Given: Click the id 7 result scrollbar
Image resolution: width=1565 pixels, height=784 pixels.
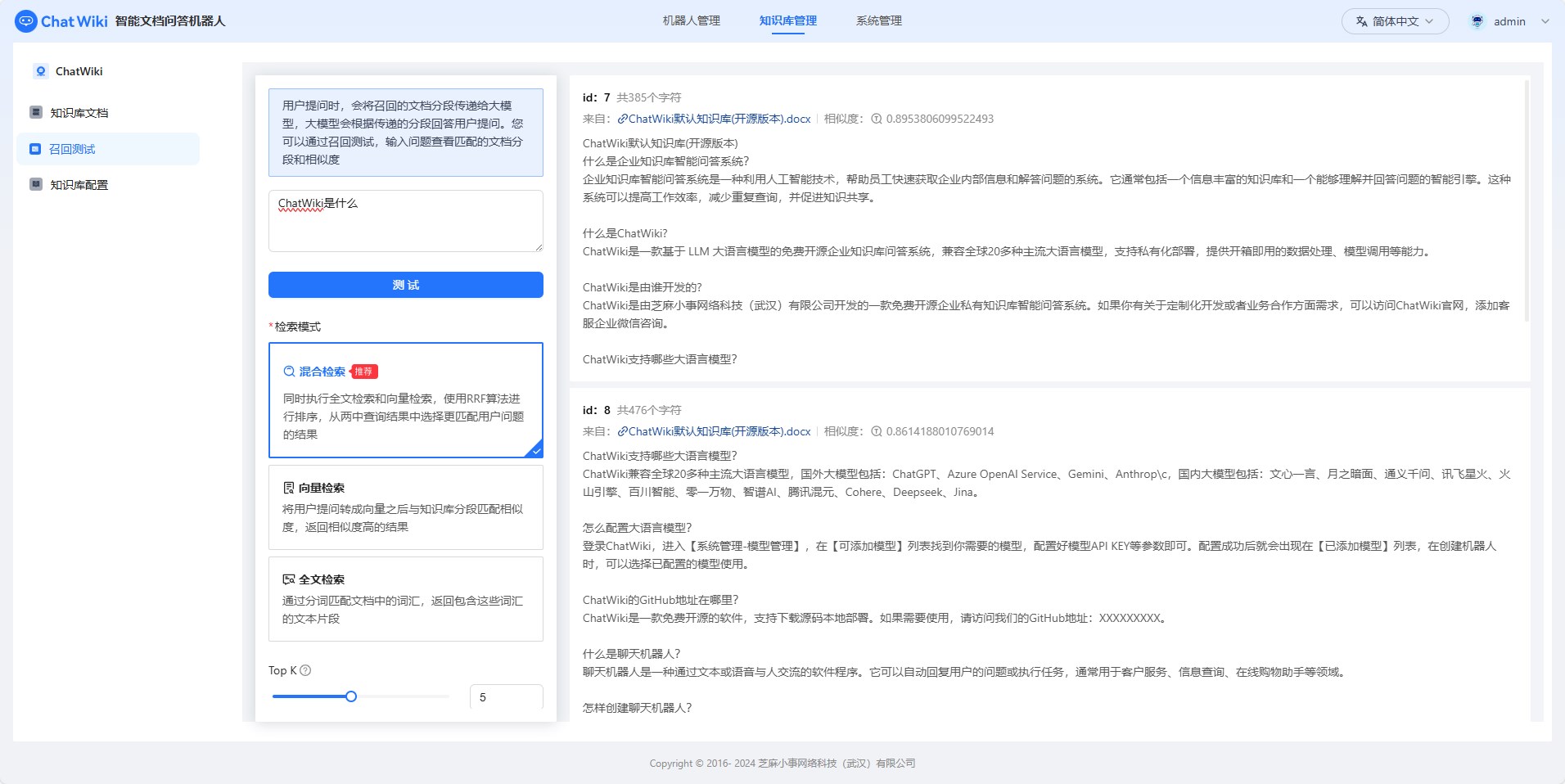Looking at the screenshot, I should click(x=1526, y=201).
